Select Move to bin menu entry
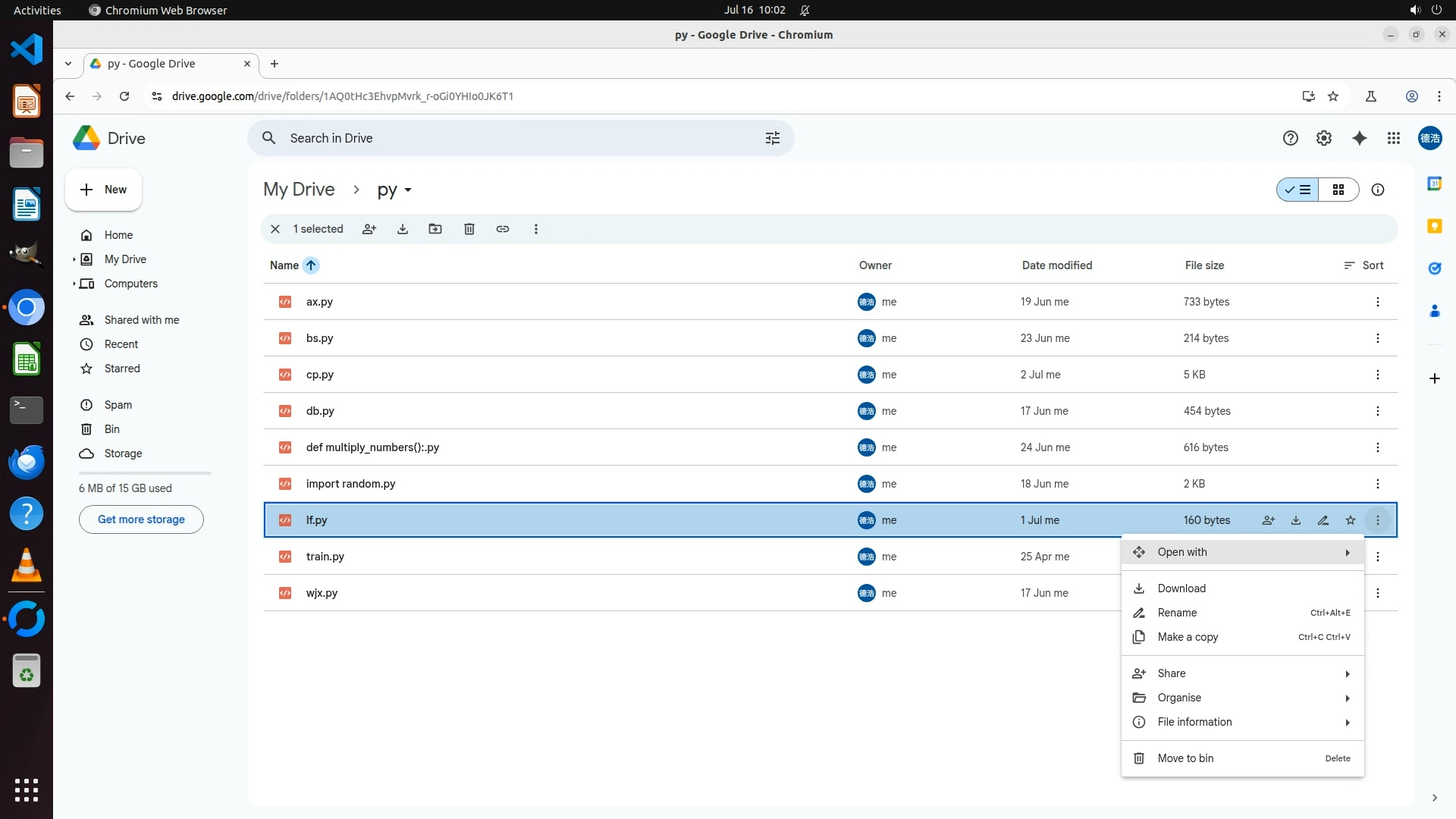 tap(1185, 758)
